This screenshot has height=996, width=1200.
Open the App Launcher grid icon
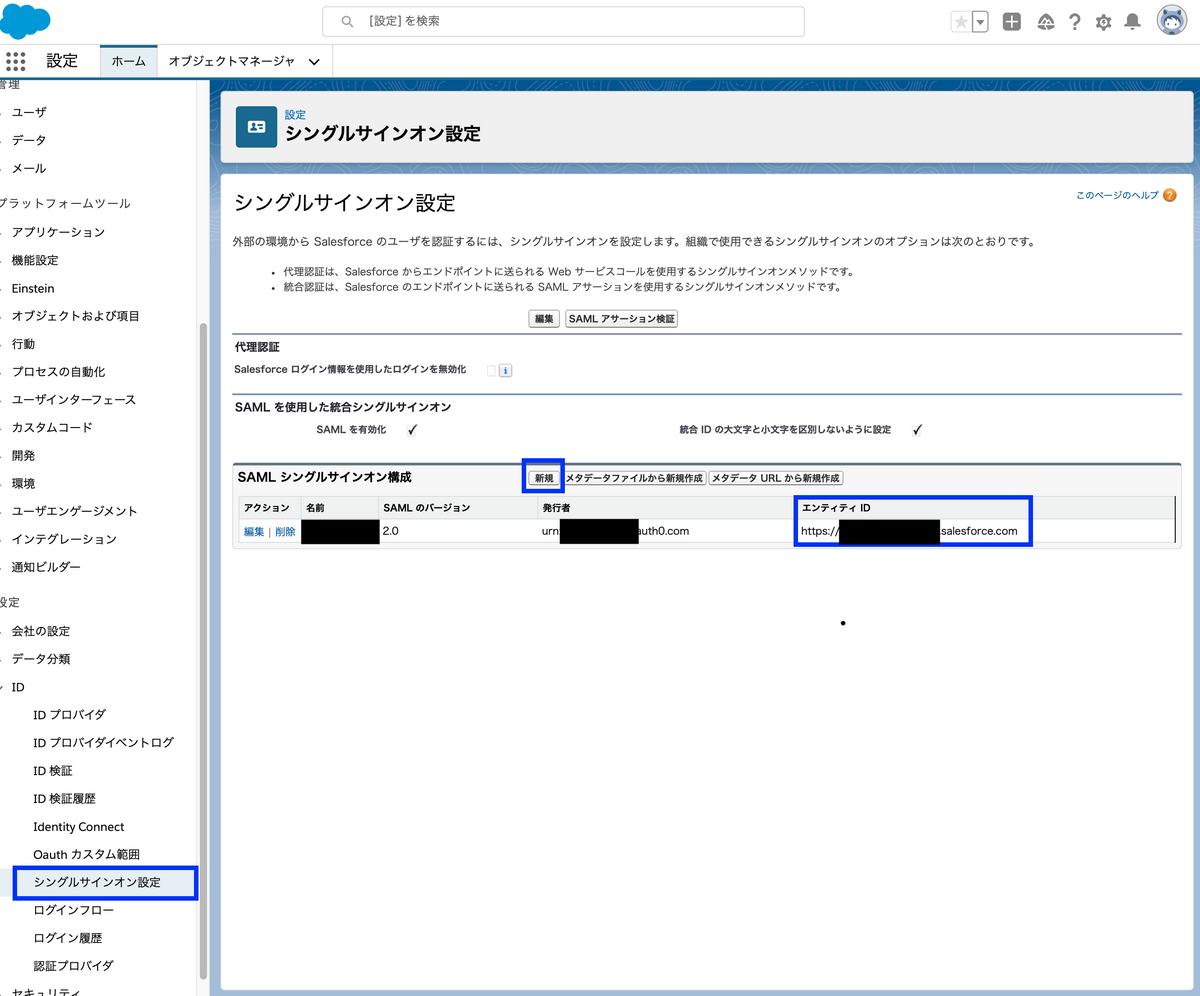coord(15,60)
